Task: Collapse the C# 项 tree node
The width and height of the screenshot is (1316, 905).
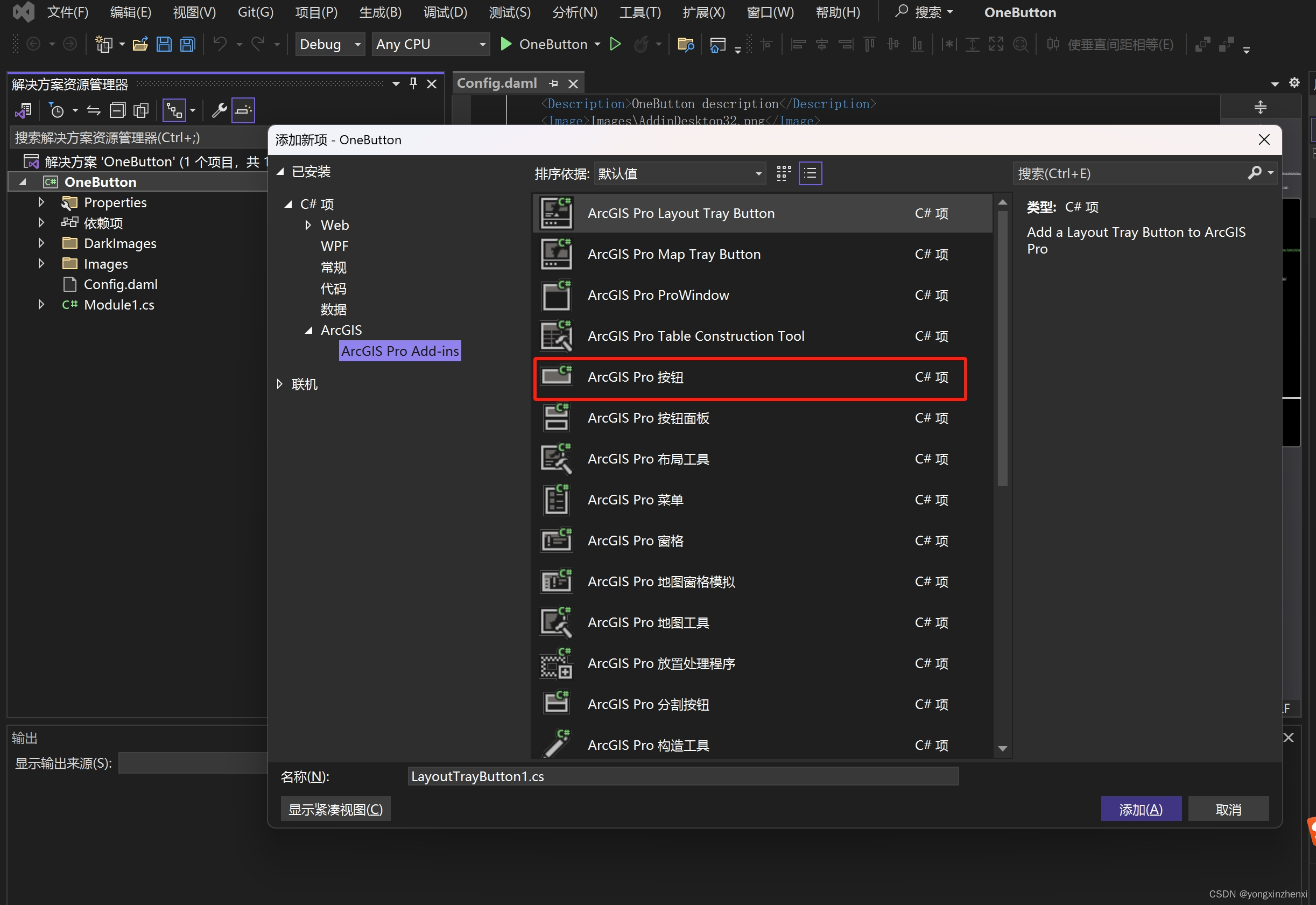Action: [x=288, y=204]
